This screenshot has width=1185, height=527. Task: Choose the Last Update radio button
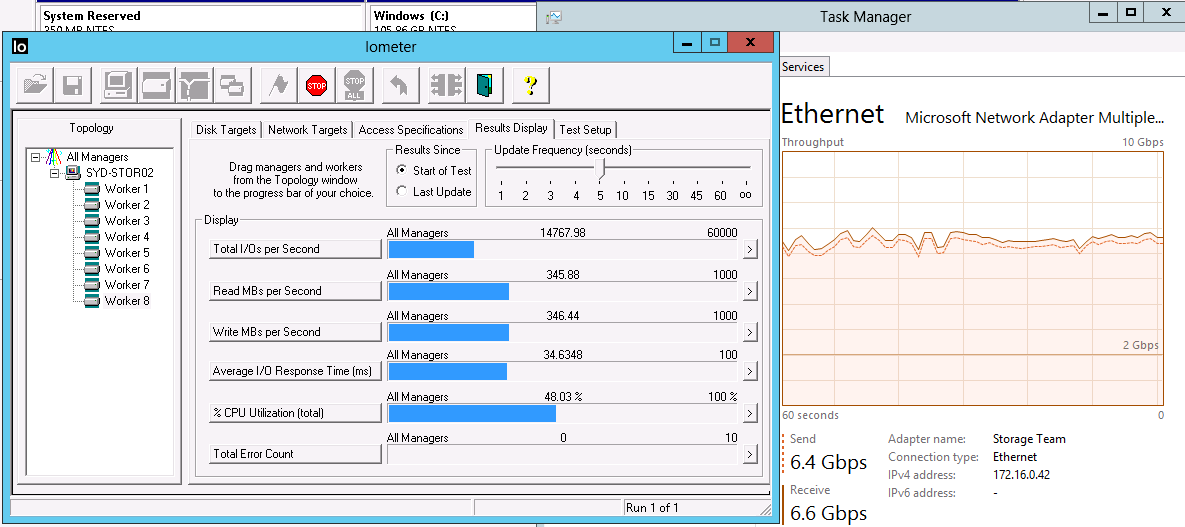pyautogui.click(x=401, y=192)
